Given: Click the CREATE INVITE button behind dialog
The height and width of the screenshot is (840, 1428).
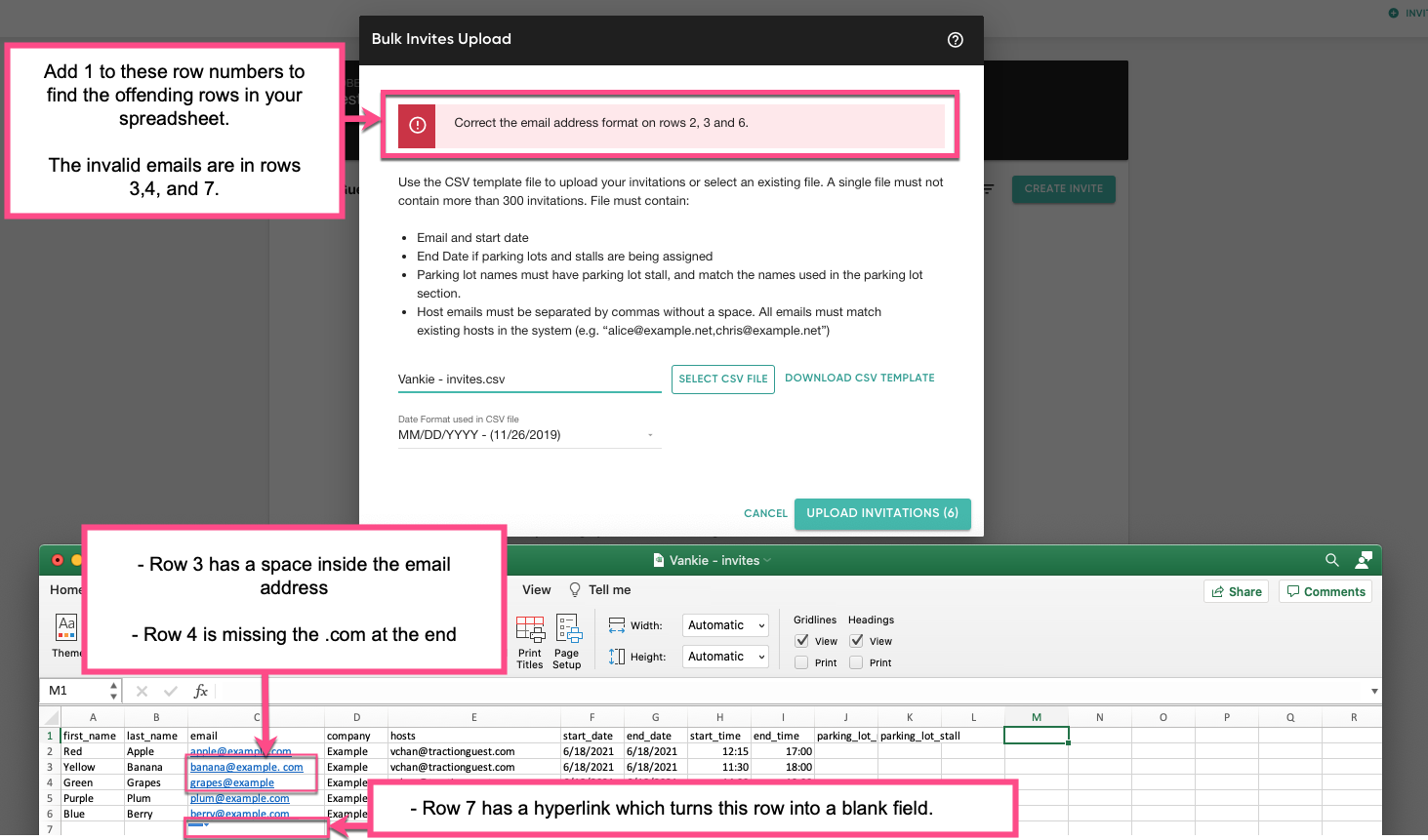Looking at the screenshot, I should point(1064,189).
